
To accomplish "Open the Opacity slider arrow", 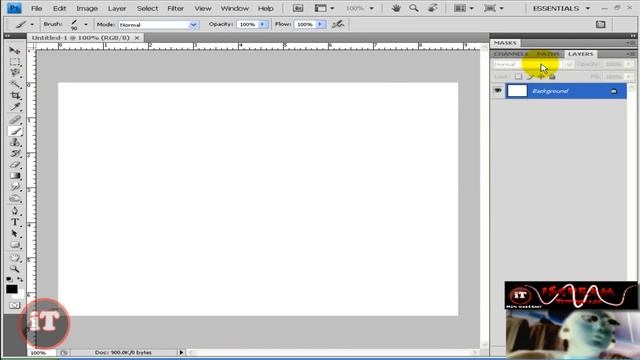I will [263, 24].
